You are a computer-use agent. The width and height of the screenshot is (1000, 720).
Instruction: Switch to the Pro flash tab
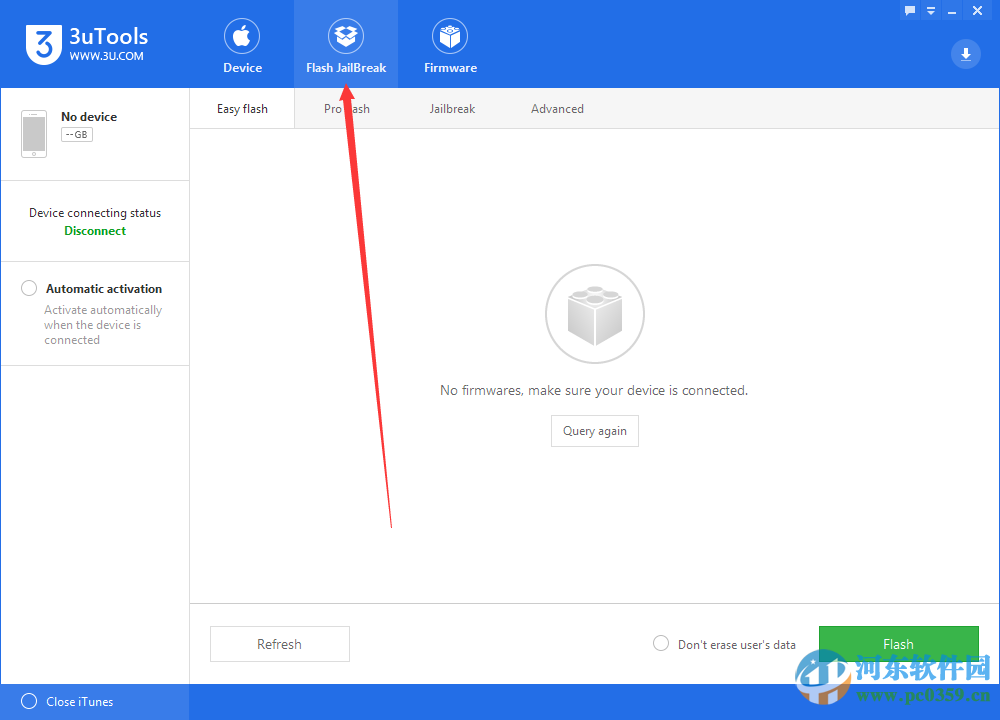click(347, 108)
